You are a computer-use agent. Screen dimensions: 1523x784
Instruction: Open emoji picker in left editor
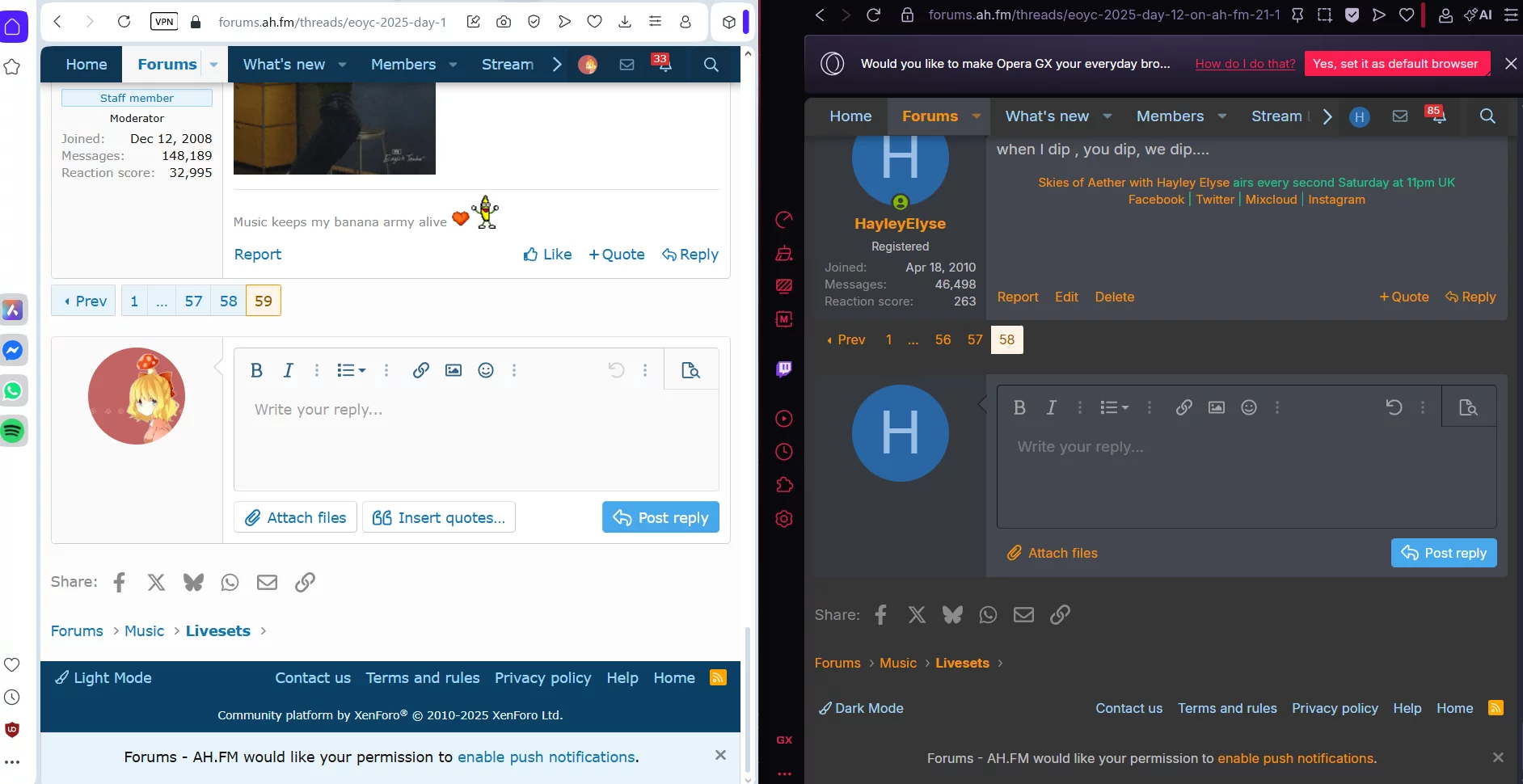click(485, 370)
